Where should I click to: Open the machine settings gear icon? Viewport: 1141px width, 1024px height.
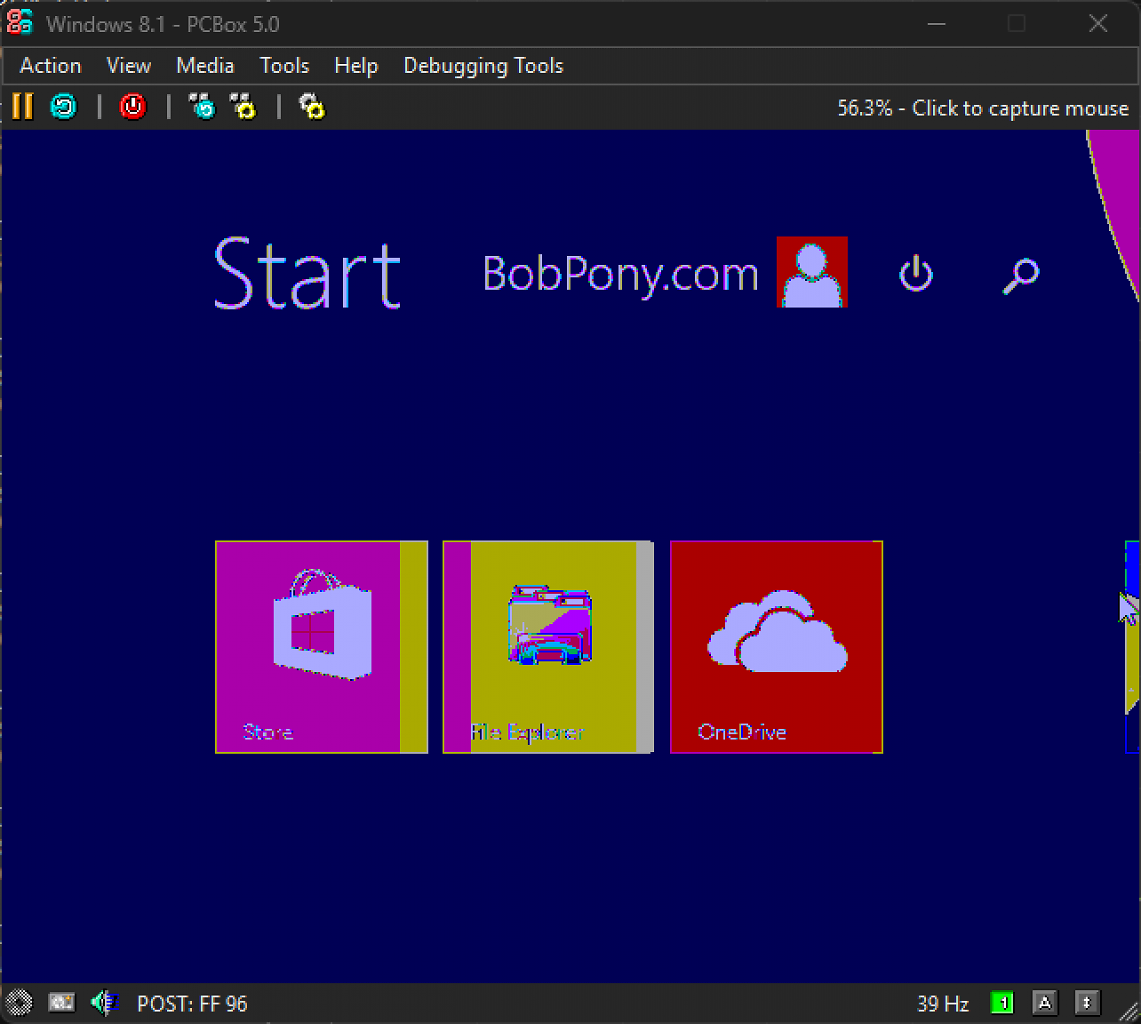click(312, 107)
